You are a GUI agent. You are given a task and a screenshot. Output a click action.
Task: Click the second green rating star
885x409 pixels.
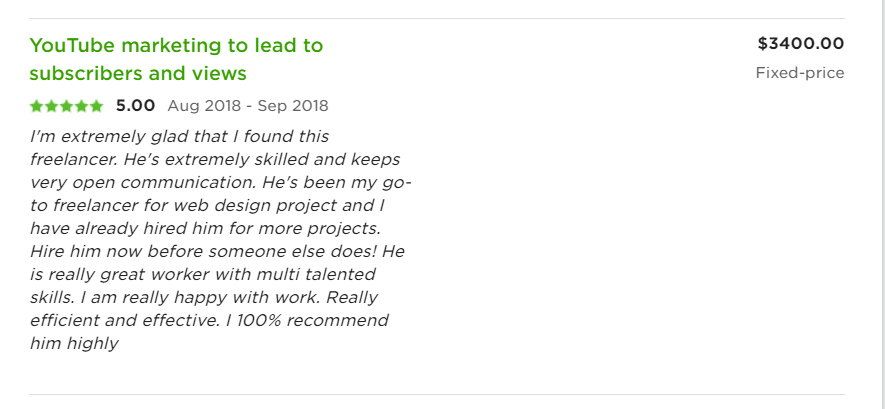pyautogui.click(x=51, y=106)
